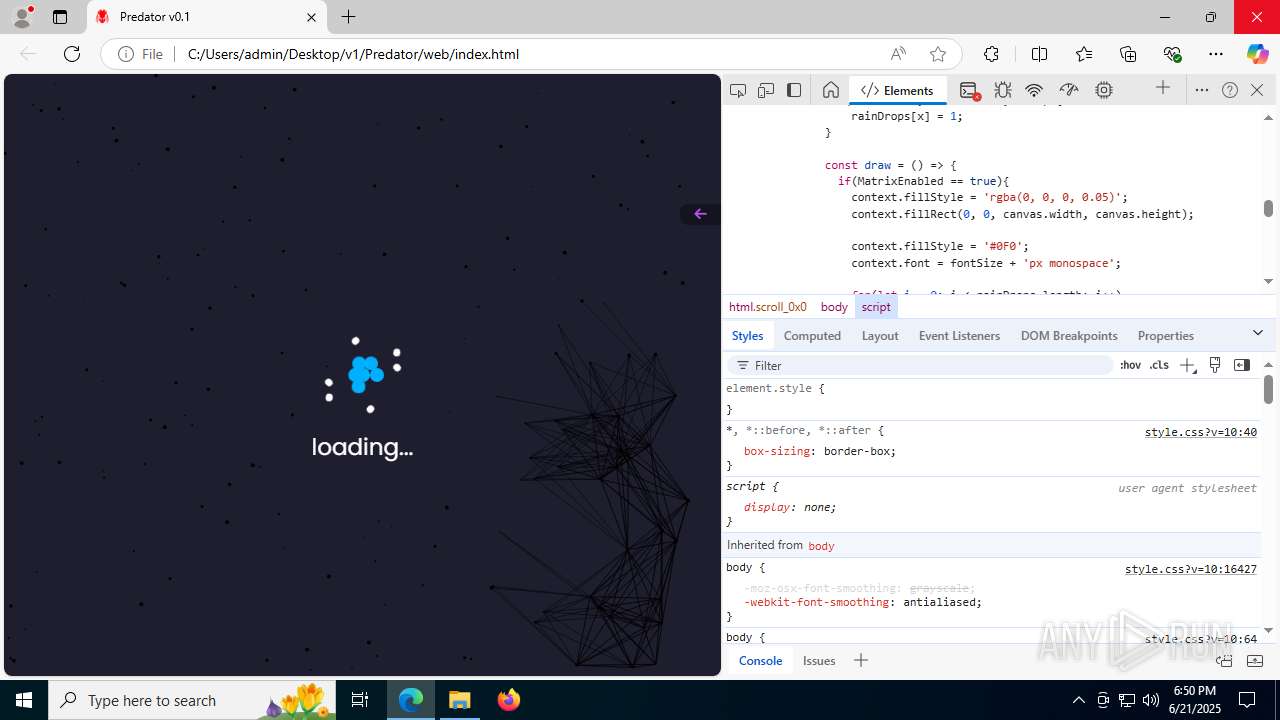Click the address bar URL
Image resolution: width=1280 pixels, height=720 pixels.
(353, 54)
